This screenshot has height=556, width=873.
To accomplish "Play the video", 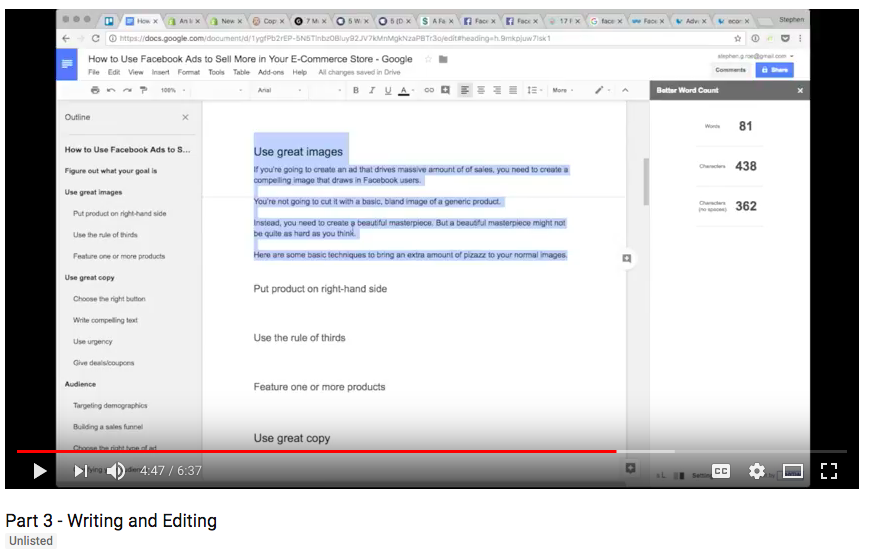I will point(40,471).
